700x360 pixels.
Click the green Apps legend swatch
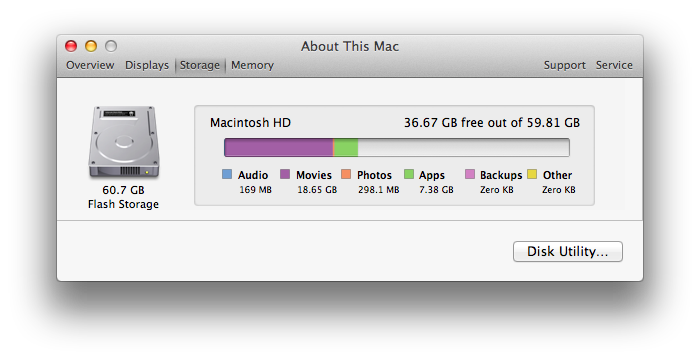[408, 174]
